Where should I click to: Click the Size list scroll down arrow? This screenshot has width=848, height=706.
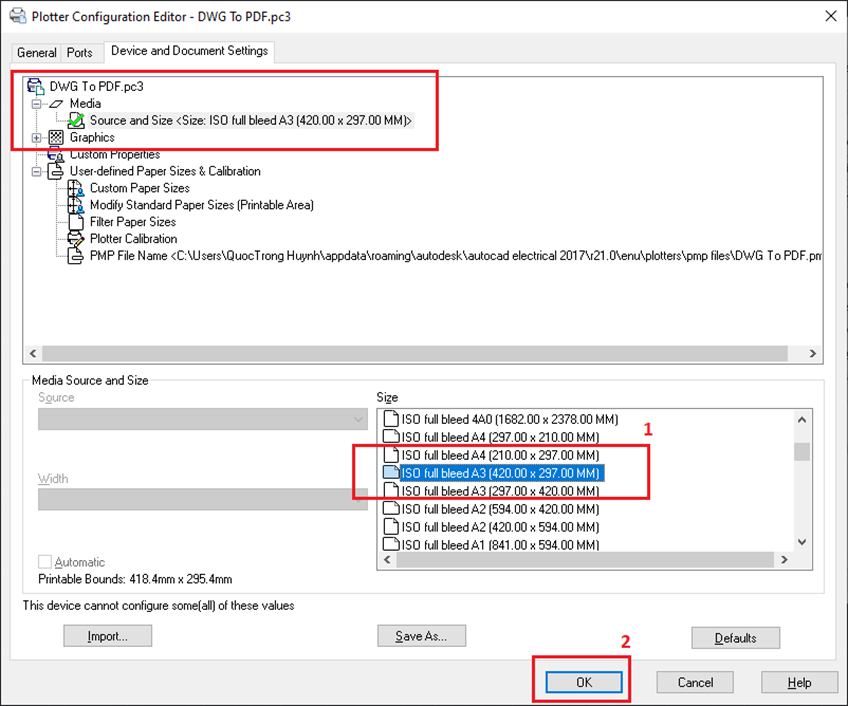(802, 542)
